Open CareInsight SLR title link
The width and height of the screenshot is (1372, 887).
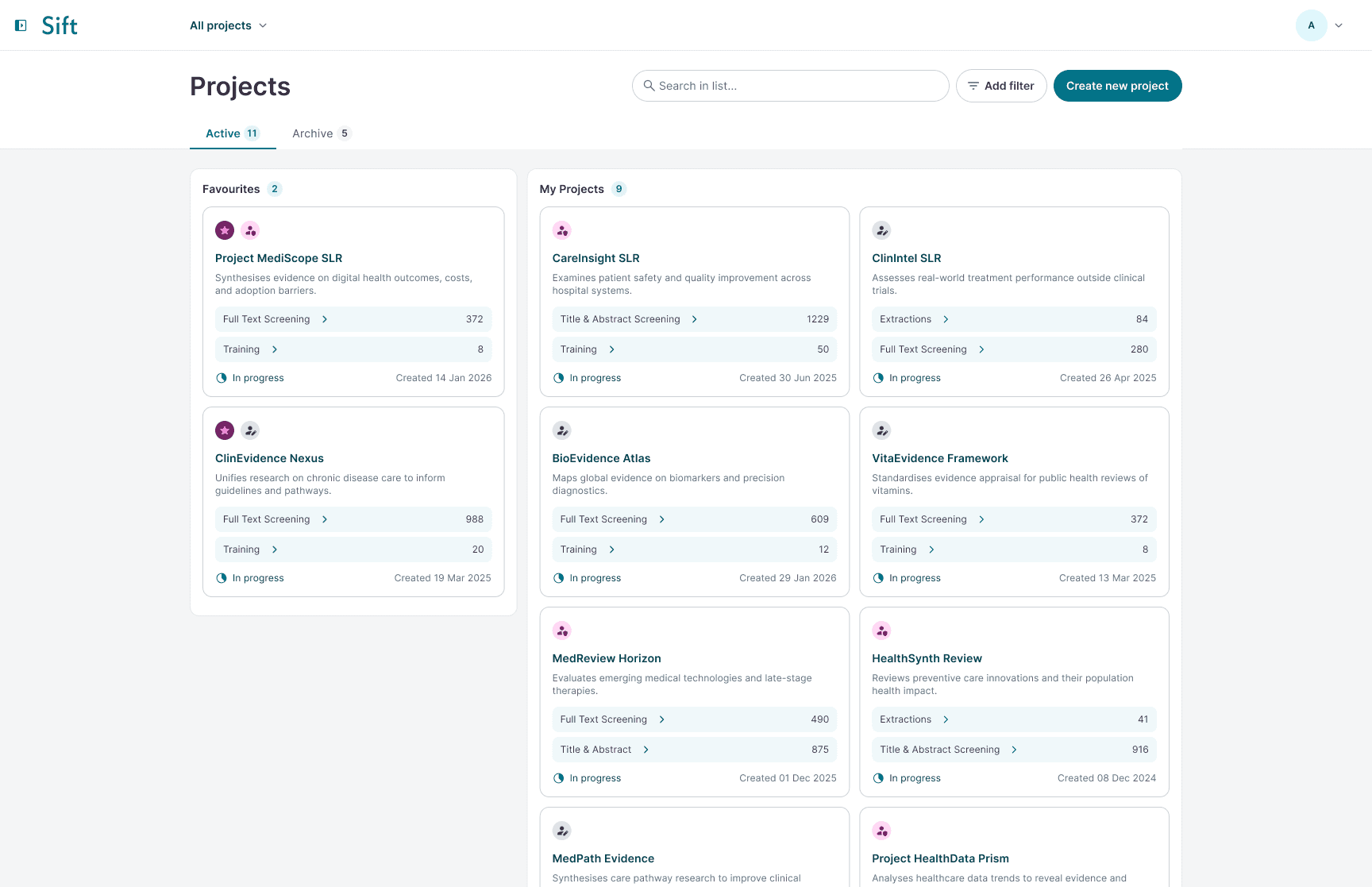tap(595, 258)
